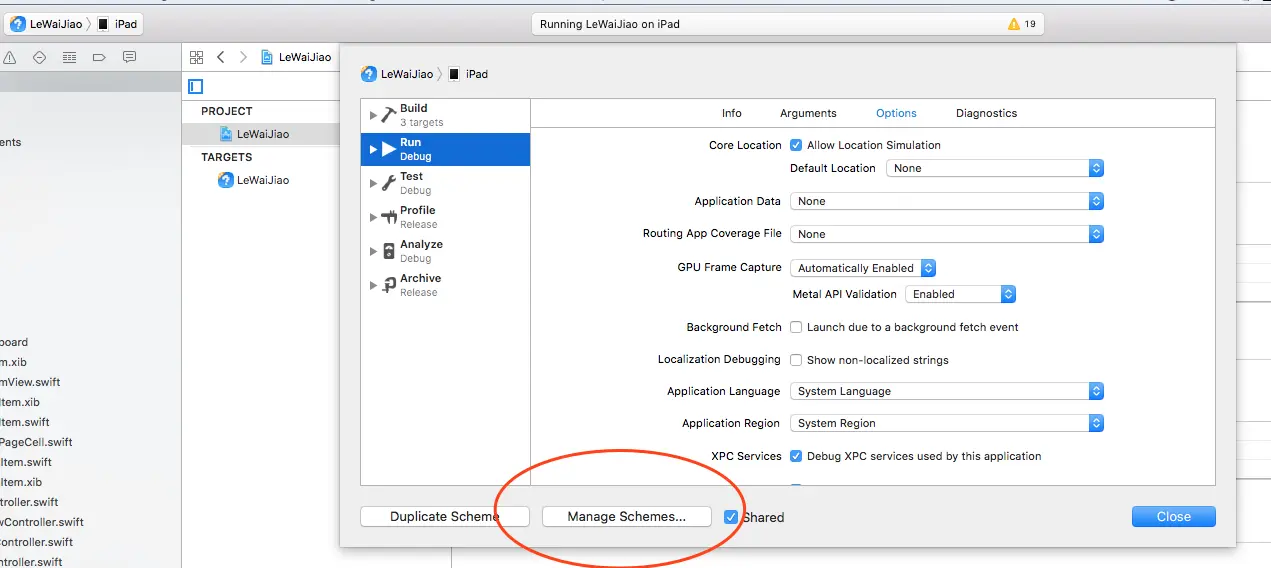
Task: Click the iPad destination in the toolbar scheme selector
Action: pos(117,24)
